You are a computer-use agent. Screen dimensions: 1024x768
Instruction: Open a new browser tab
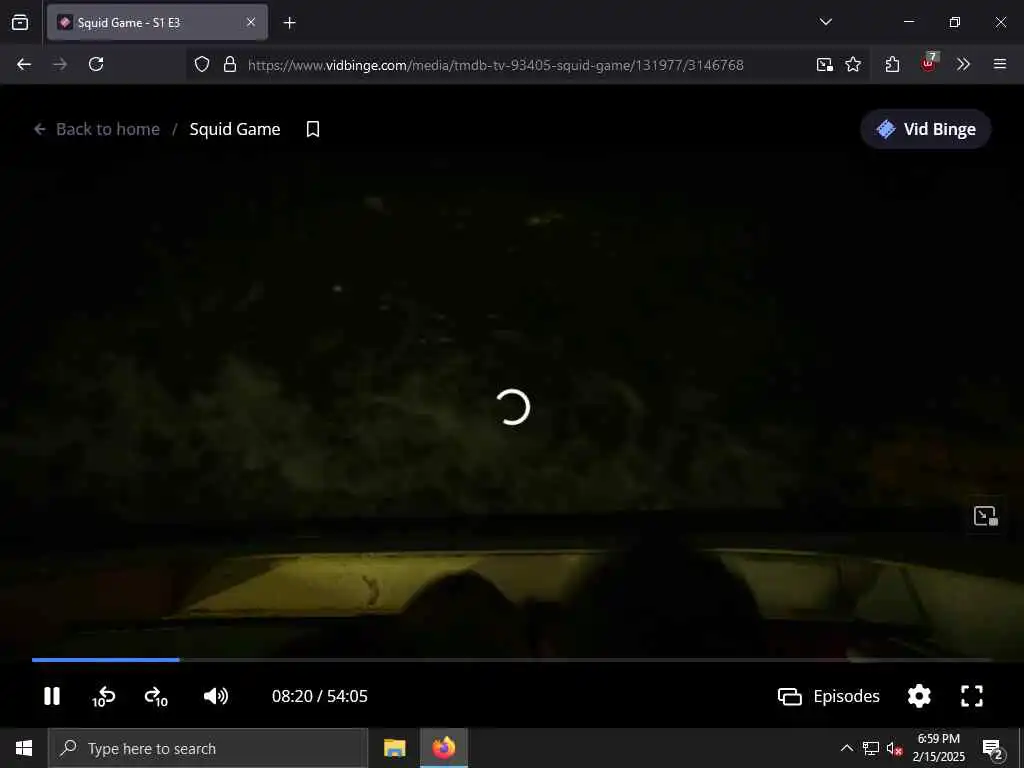tap(289, 23)
